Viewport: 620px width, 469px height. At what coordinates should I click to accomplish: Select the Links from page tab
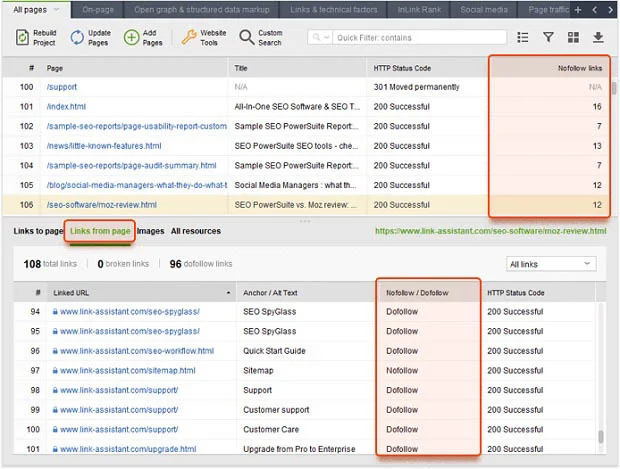100,231
